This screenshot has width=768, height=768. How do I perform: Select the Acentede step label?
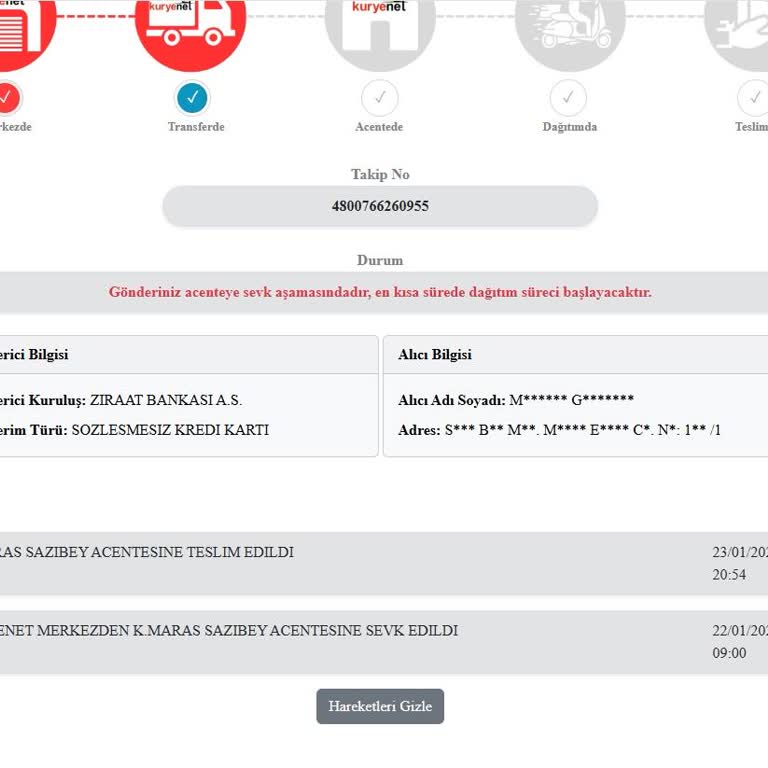pyautogui.click(x=379, y=126)
